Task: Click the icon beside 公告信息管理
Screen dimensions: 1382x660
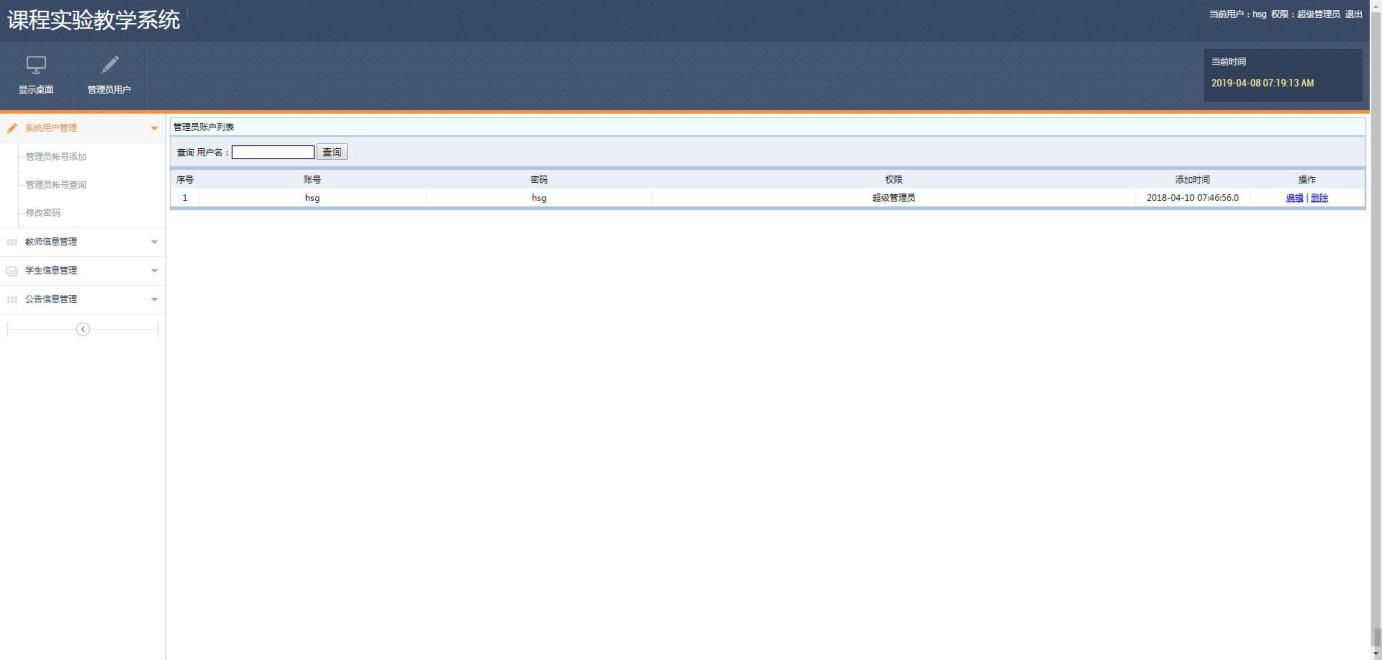Action: (12, 299)
